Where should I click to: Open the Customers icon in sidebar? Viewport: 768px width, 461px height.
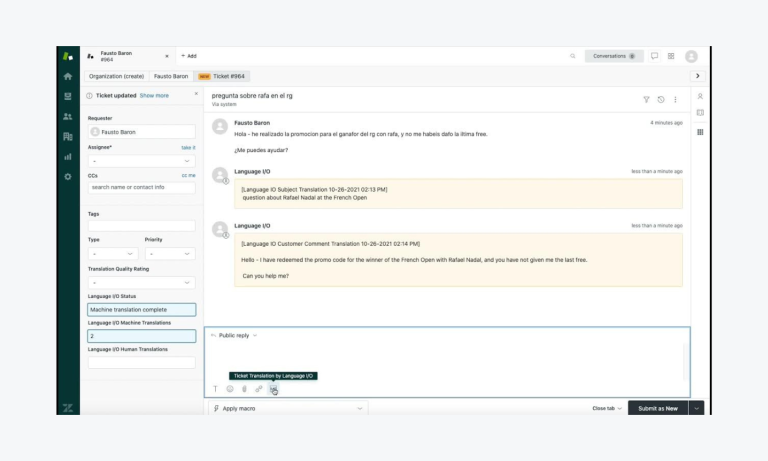[68, 117]
